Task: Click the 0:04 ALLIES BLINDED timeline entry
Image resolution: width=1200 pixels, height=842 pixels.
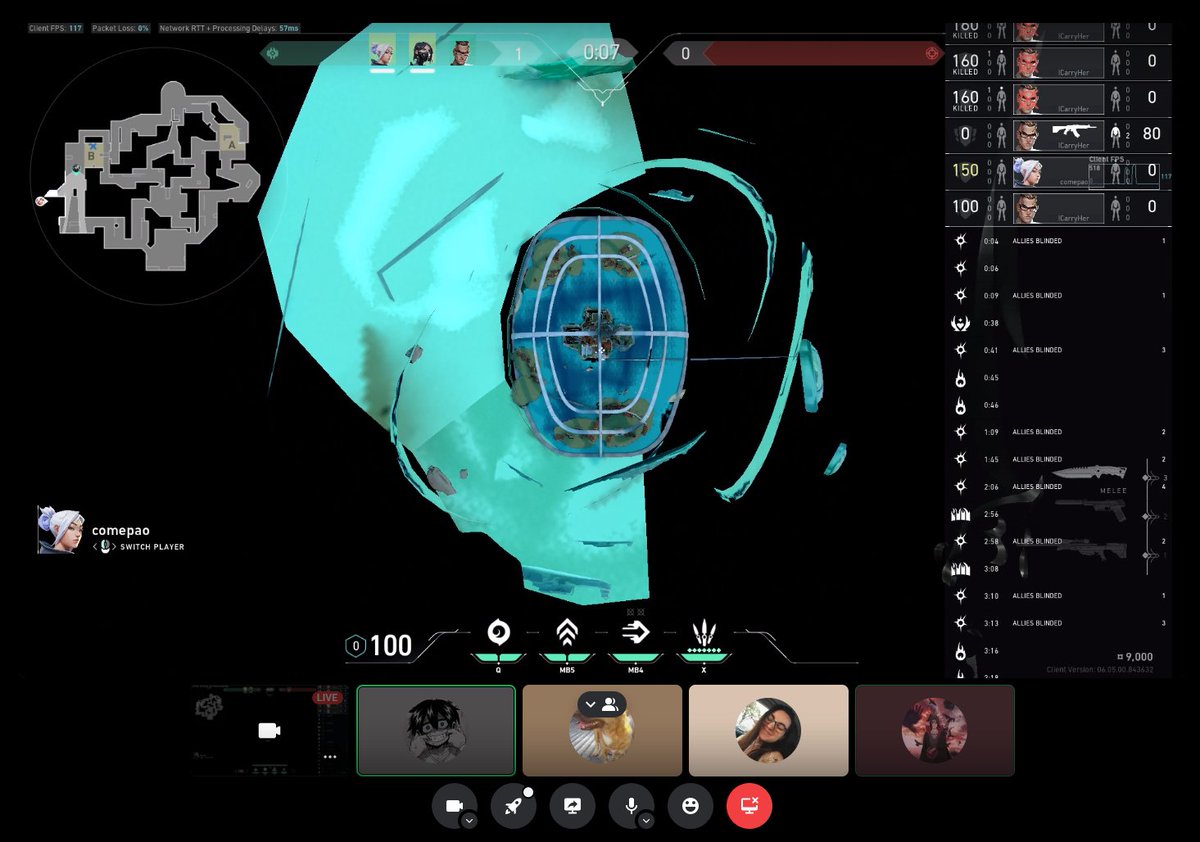Action: pyautogui.click(x=1058, y=241)
